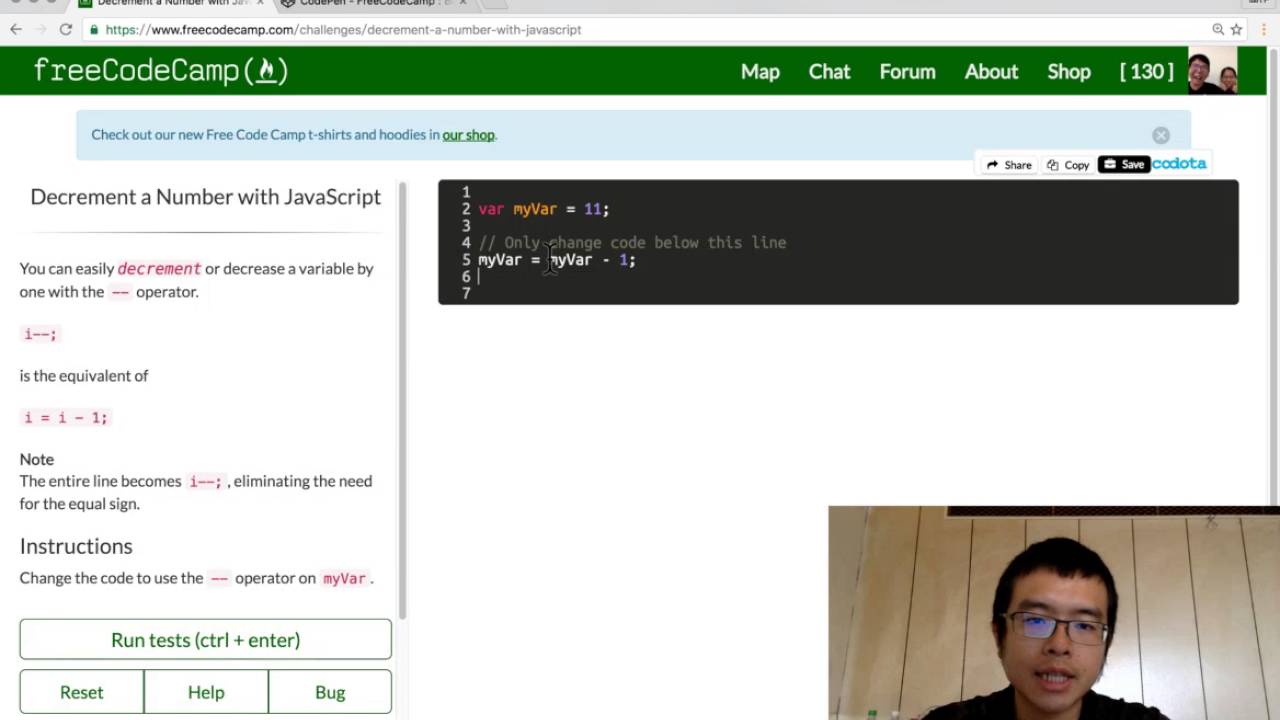Open the About menu item
The width and height of the screenshot is (1280, 720).
pos(991,71)
